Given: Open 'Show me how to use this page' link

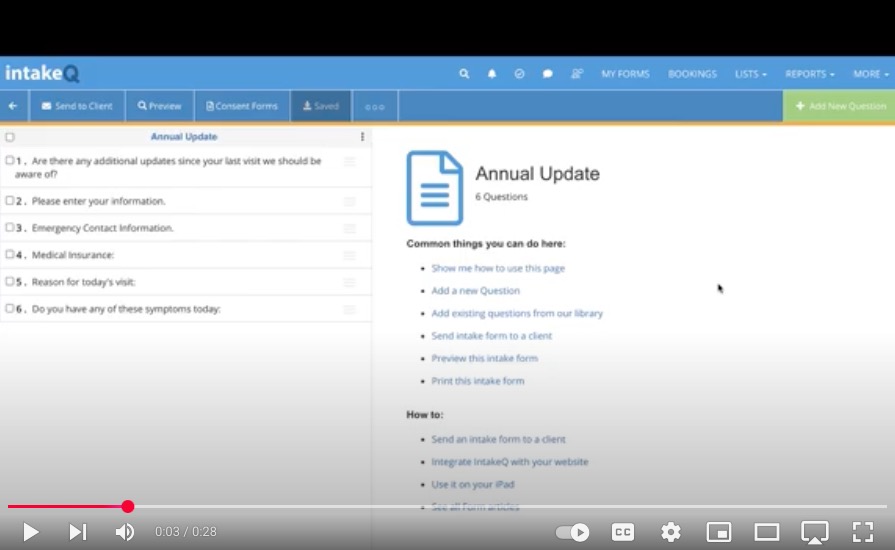Looking at the screenshot, I should click(498, 268).
